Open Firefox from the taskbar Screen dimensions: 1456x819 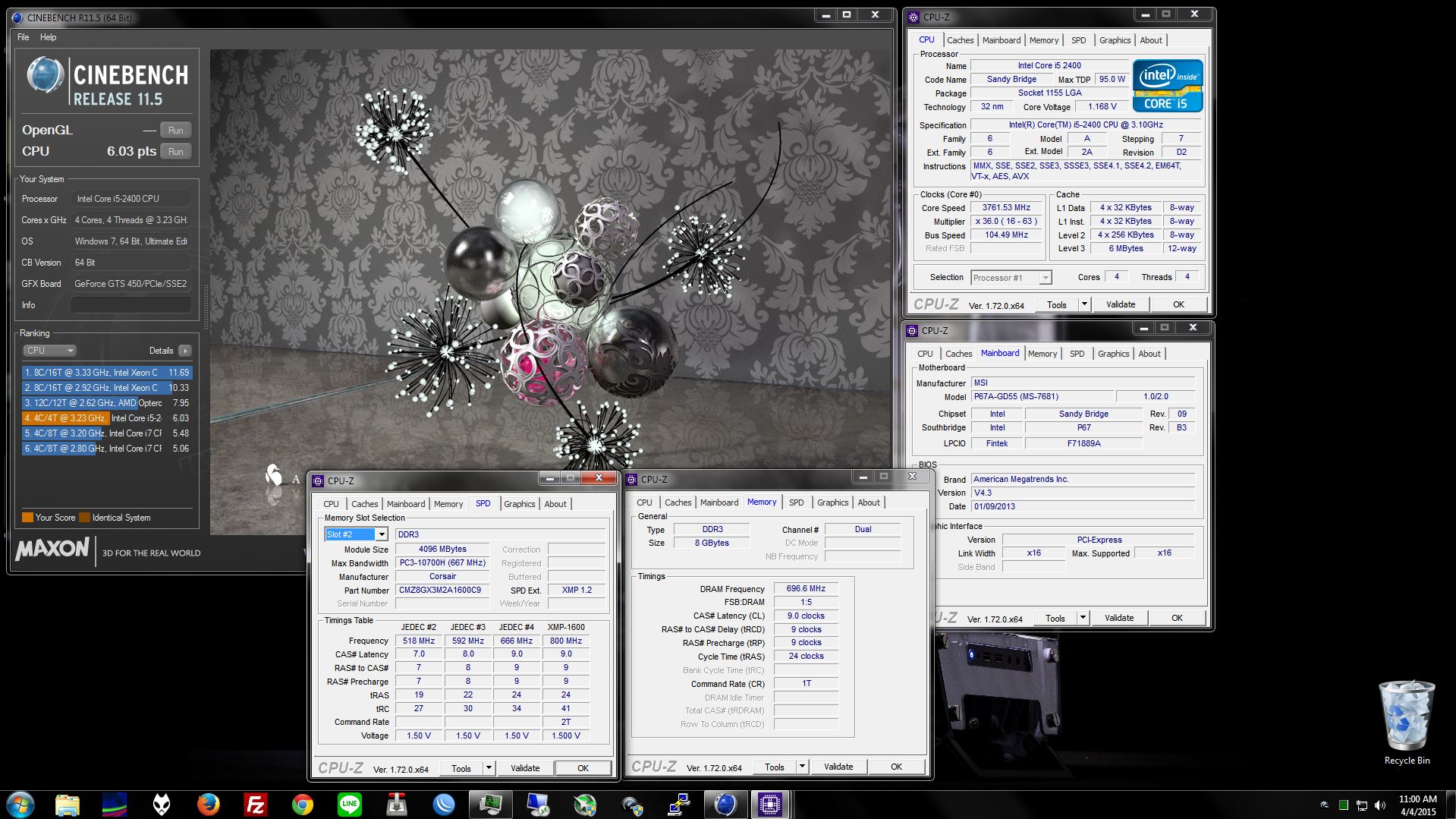(209, 804)
